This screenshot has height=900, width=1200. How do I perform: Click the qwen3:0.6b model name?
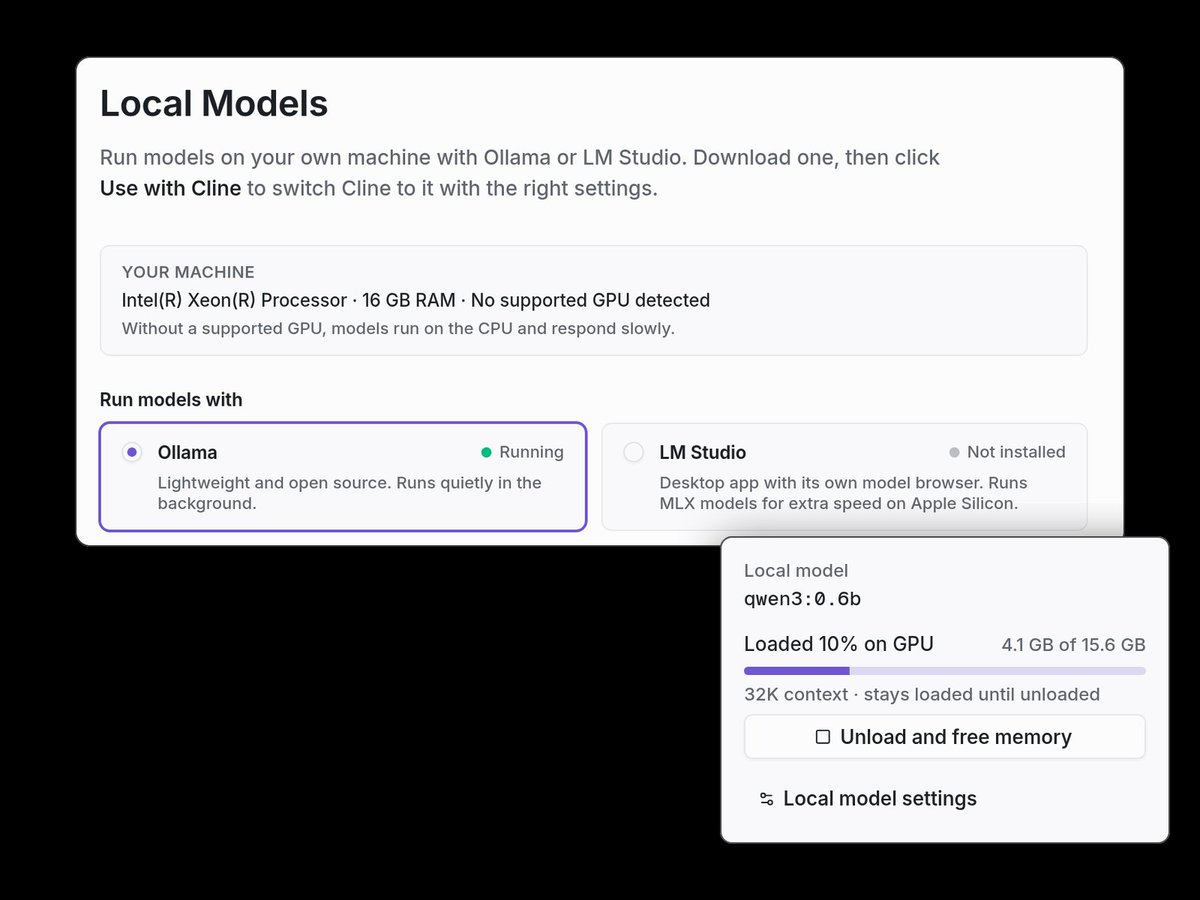[x=803, y=599]
